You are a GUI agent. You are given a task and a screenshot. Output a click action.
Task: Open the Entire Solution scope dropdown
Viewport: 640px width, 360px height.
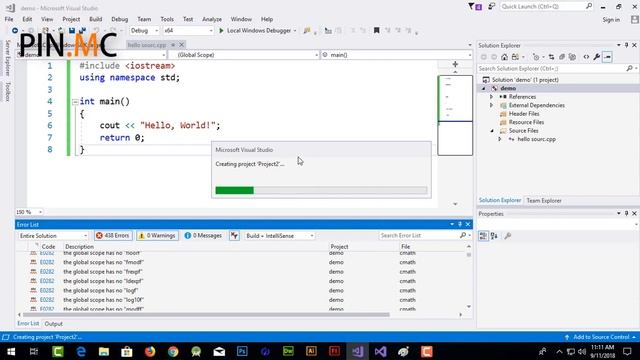[x=53, y=236]
